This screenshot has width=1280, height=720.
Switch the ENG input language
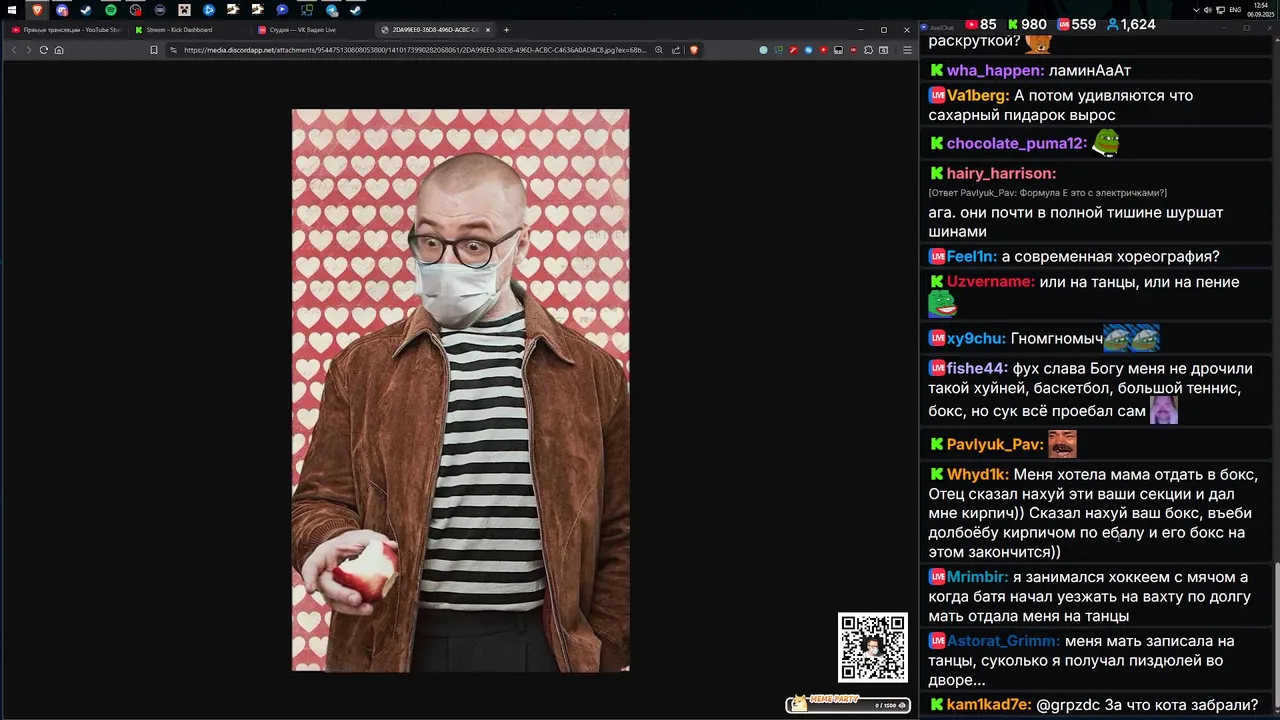click(x=1235, y=10)
